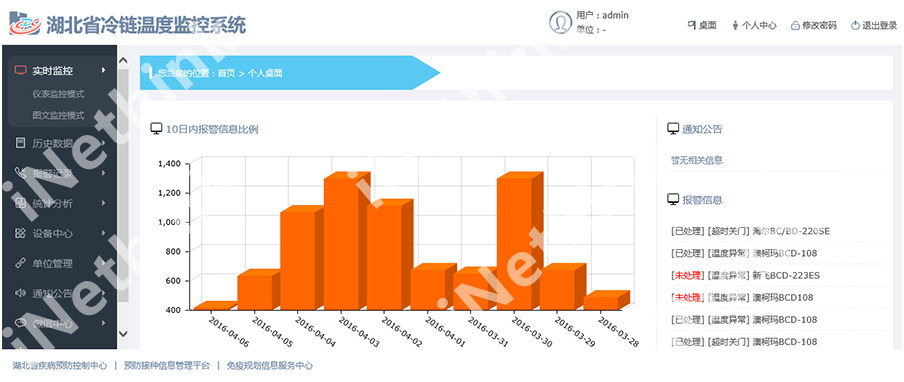
Task: Expand the 历史数据 menu arrow
Action: pyautogui.click(x=104, y=143)
